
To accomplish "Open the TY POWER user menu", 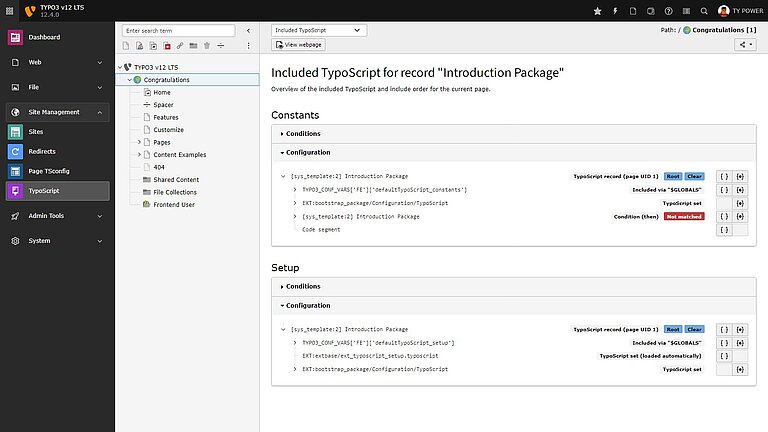I will pos(738,11).
